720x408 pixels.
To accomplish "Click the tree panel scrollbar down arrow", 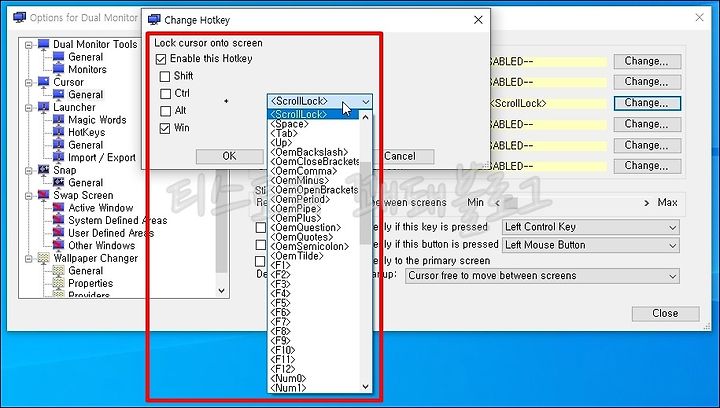I will pyautogui.click(x=221, y=291).
